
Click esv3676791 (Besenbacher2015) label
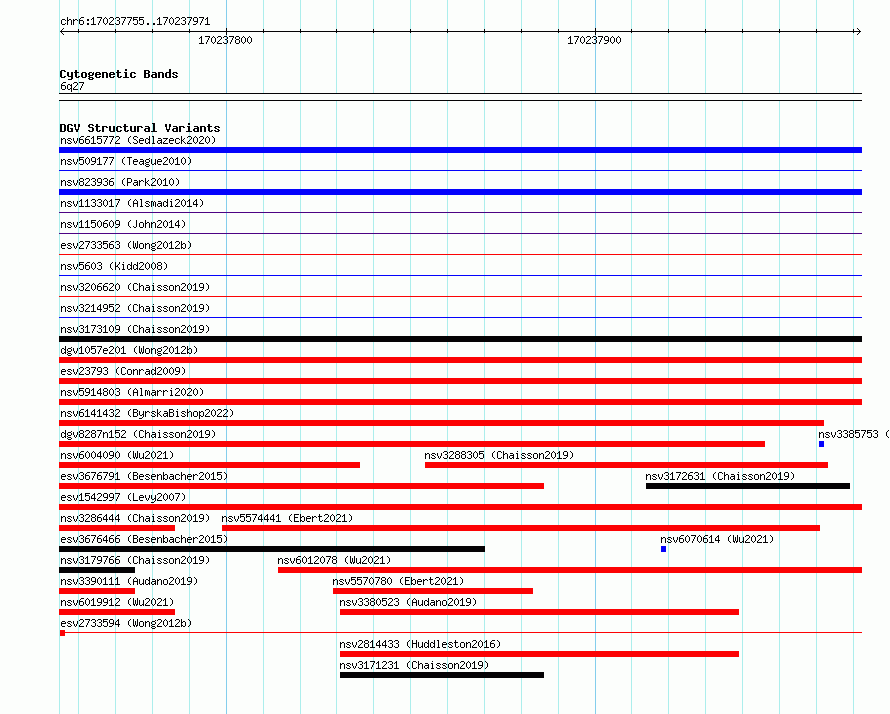(x=144, y=476)
